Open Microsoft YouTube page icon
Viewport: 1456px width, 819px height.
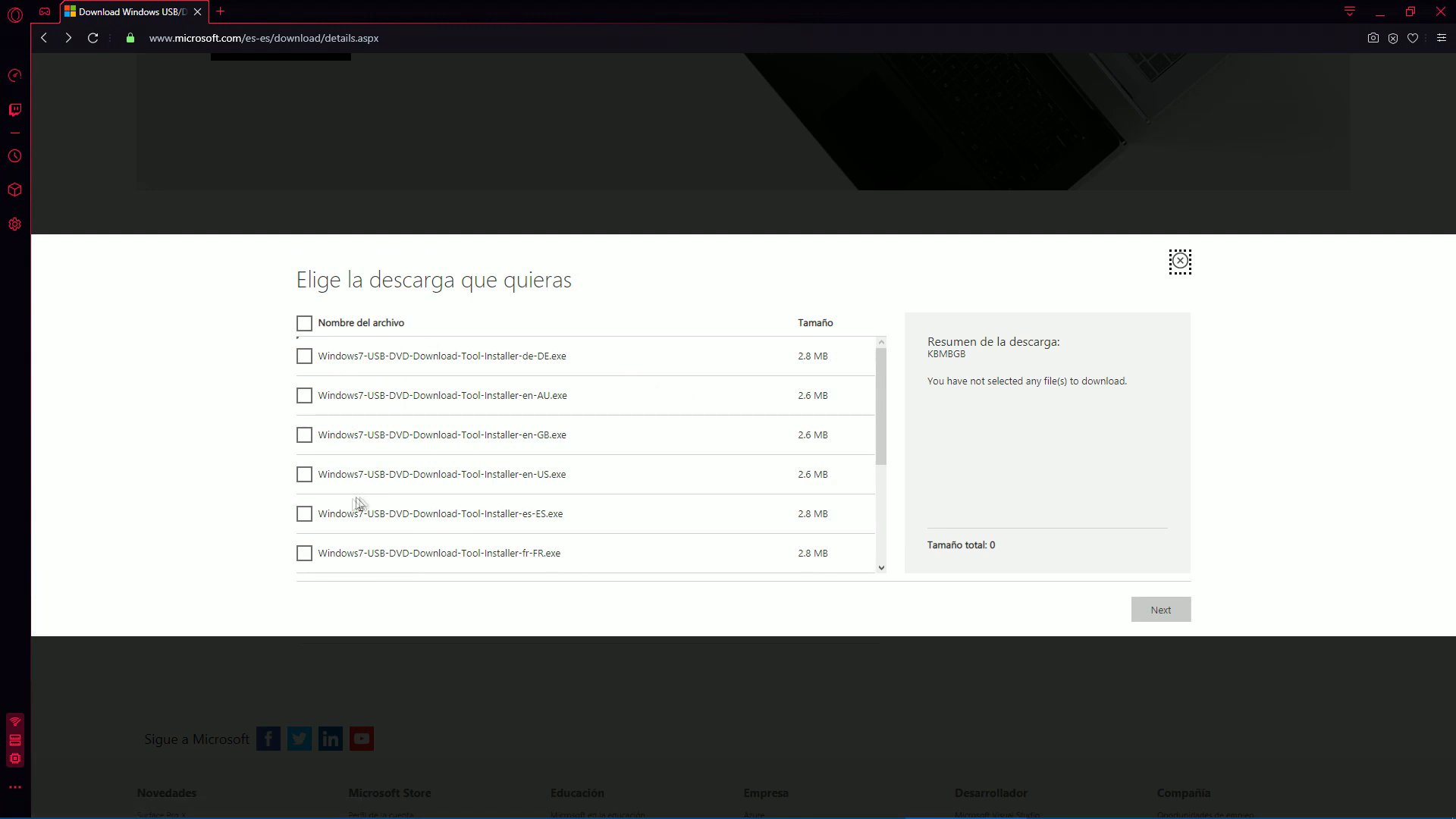tap(362, 739)
